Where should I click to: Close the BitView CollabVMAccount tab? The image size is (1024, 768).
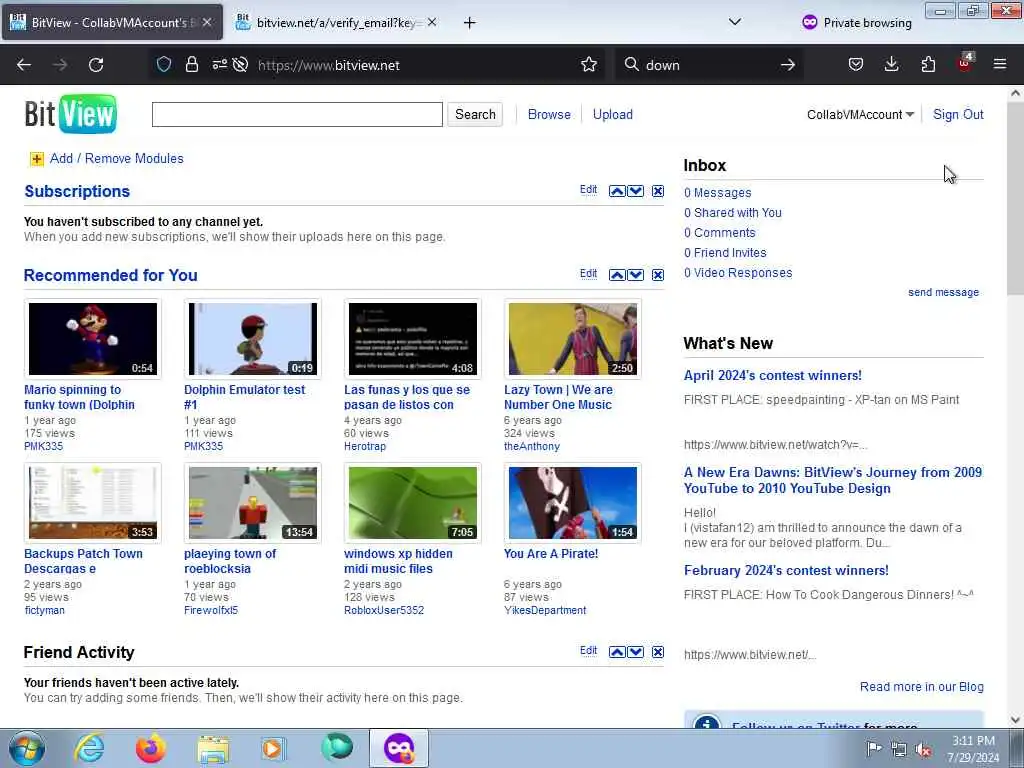(207, 22)
